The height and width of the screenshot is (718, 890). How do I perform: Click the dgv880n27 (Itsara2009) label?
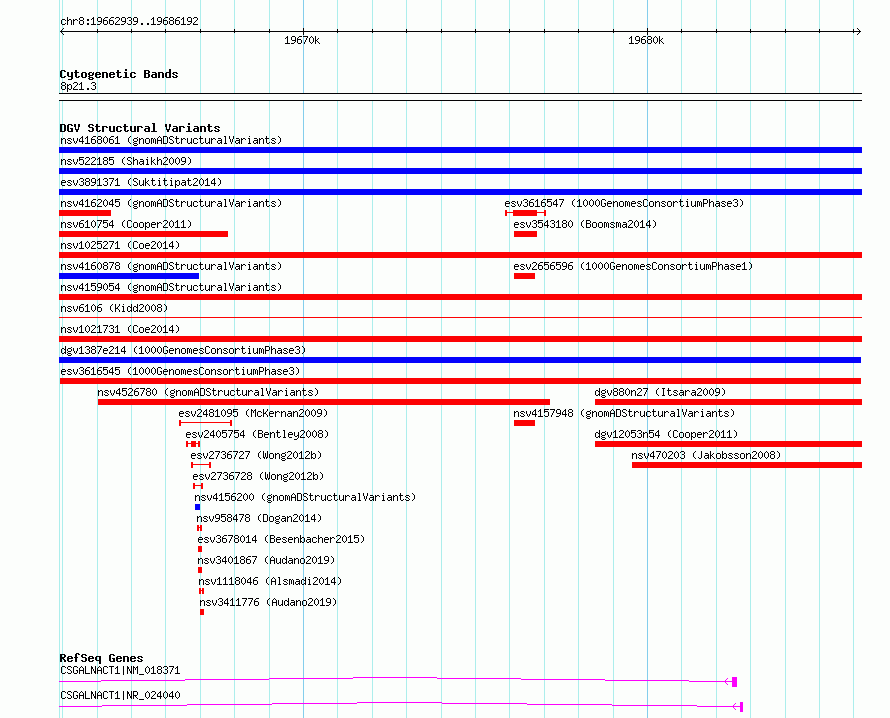point(660,392)
